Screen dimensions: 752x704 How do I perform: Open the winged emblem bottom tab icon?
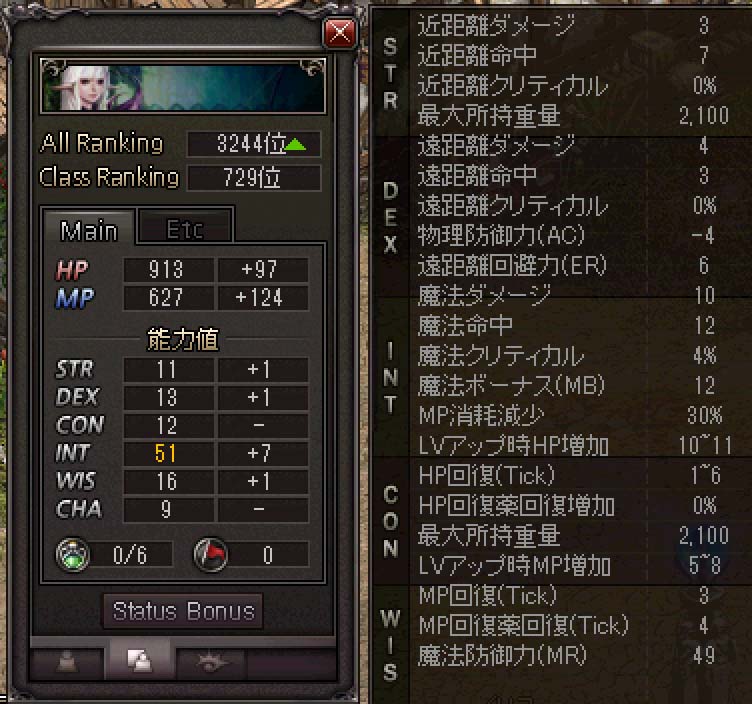211,663
